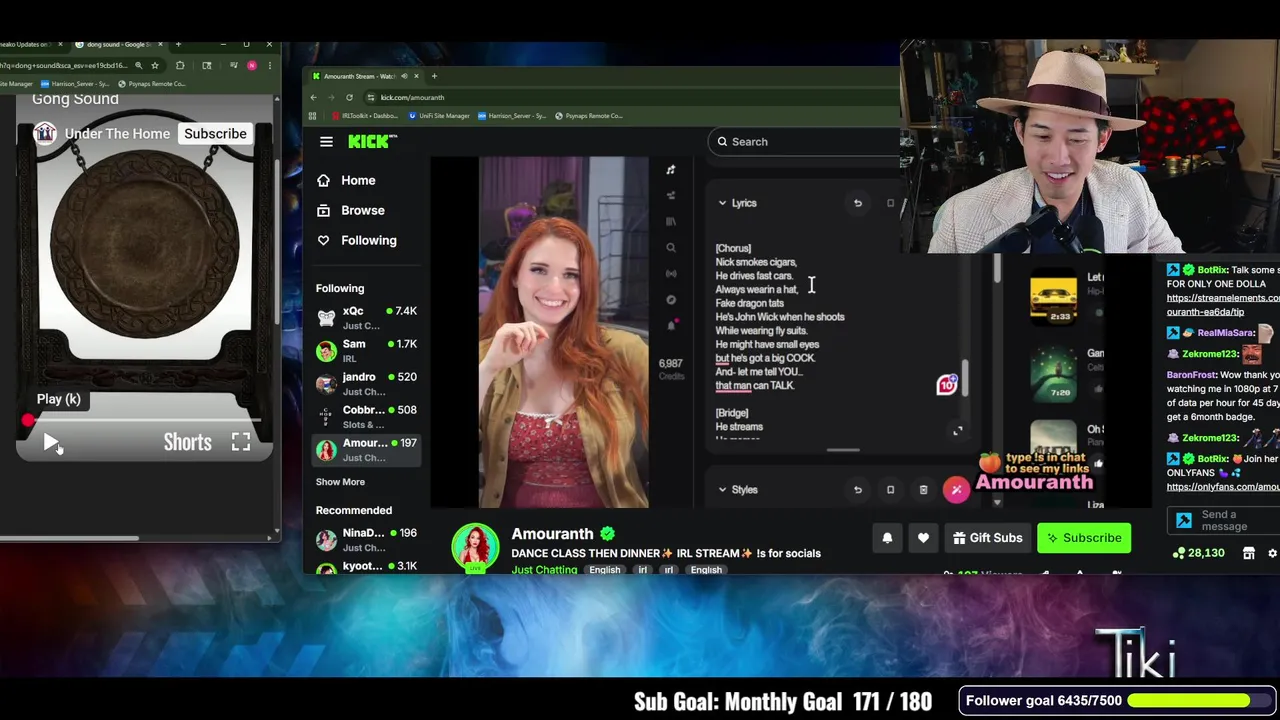The image size is (1280, 720).
Task: Click the Gift Subs button
Action: (x=987, y=538)
